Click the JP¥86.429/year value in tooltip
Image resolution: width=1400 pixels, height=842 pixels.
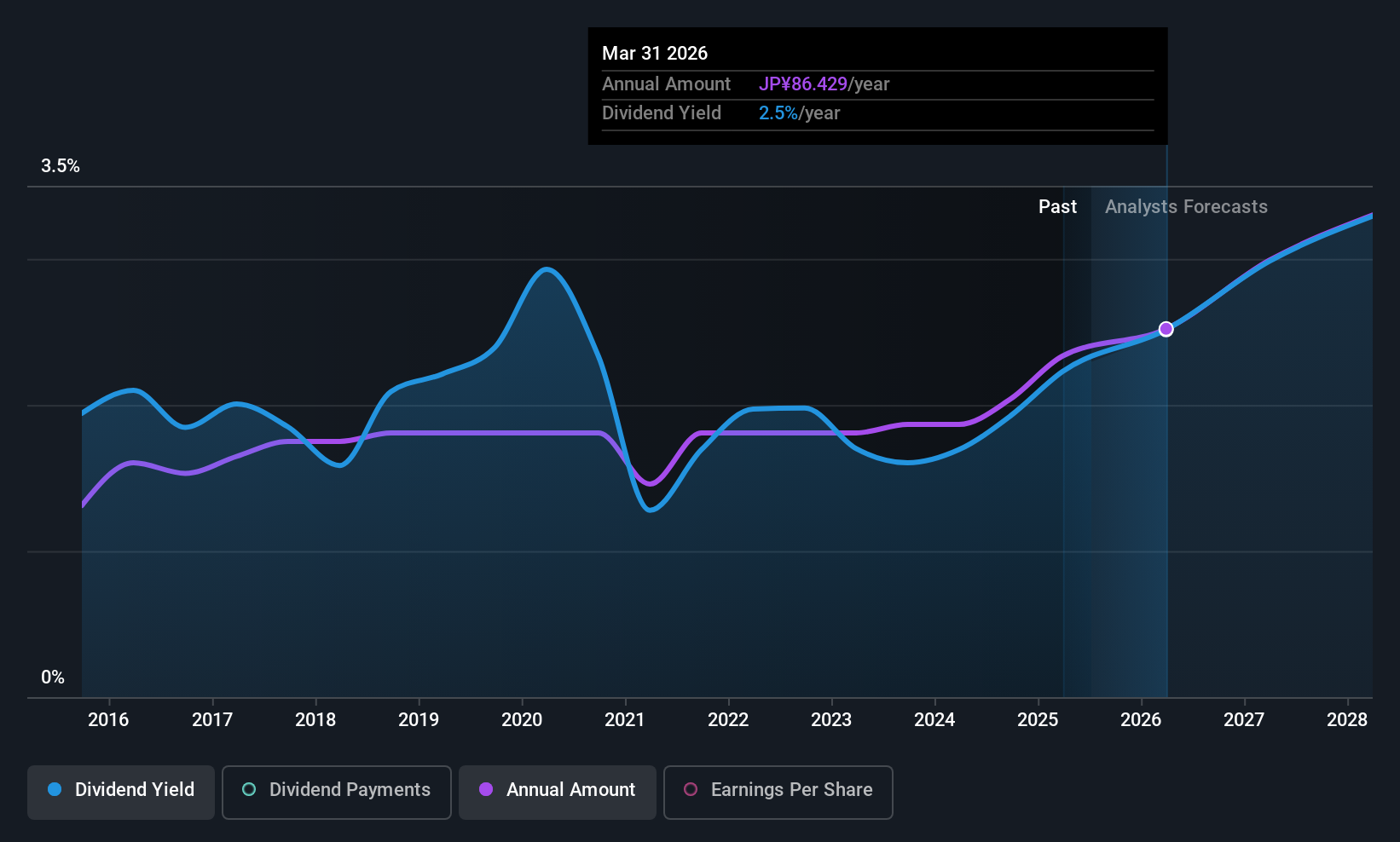click(824, 84)
